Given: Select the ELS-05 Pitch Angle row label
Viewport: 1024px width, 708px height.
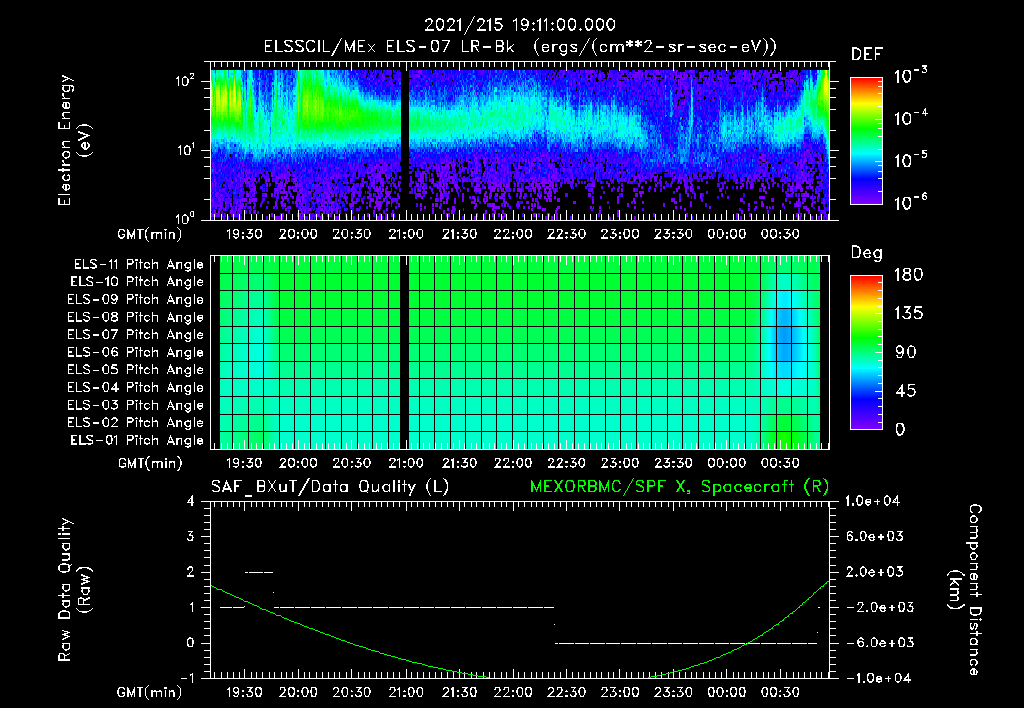Looking at the screenshot, I should [x=136, y=370].
